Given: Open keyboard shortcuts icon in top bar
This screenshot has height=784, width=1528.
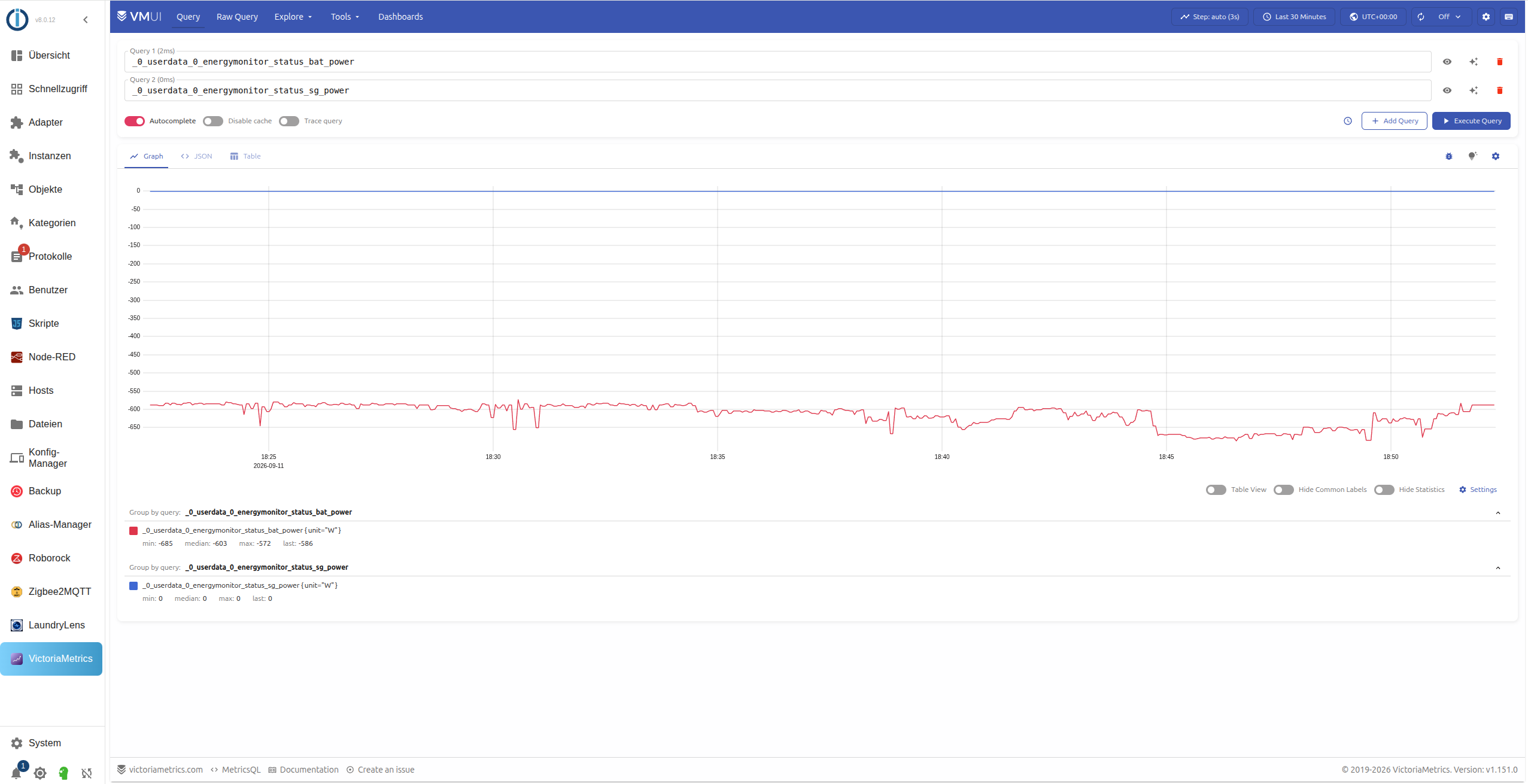Looking at the screenshot, I should pyautogui.click(x=1508, y=17).
